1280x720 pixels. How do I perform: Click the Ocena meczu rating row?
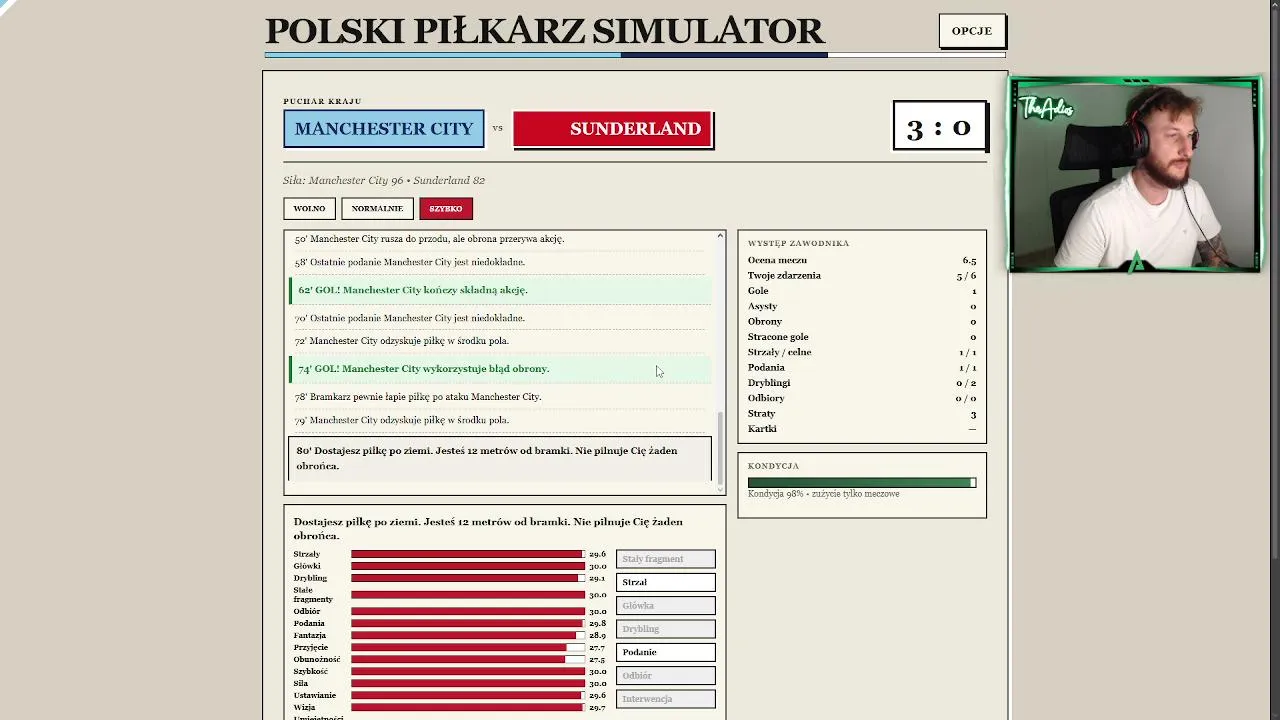(862, 260)
